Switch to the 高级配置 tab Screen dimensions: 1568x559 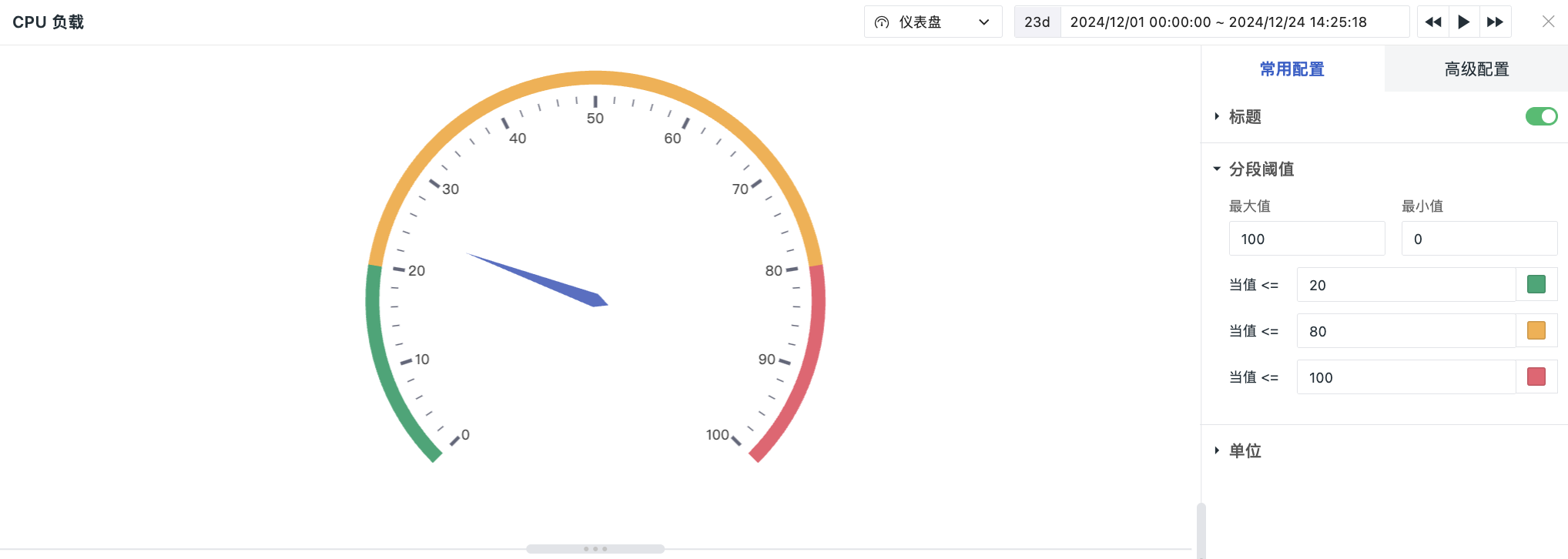coord(1476,69)
